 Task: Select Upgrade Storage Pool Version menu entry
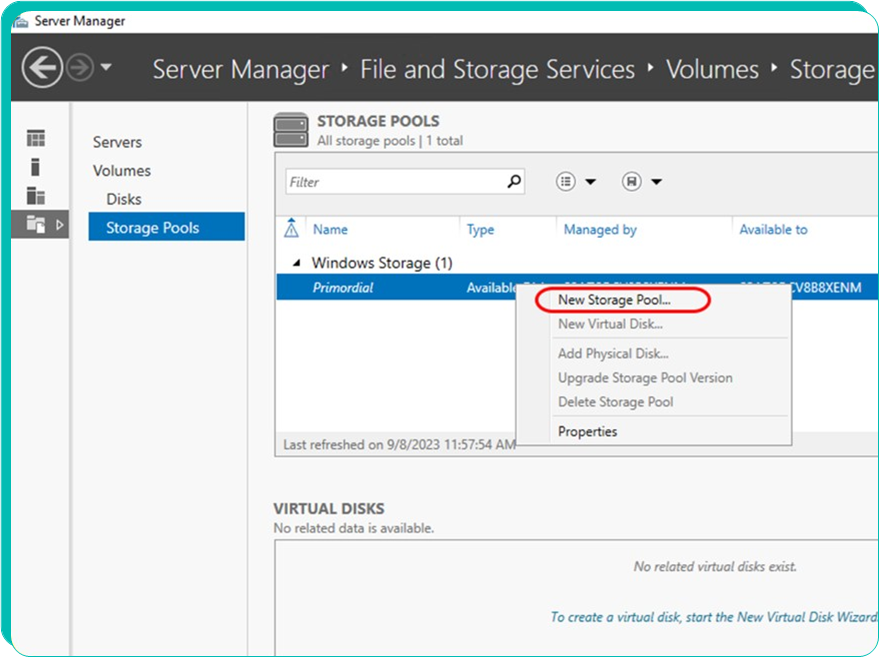pyautogui.click(x=645, y=378)
